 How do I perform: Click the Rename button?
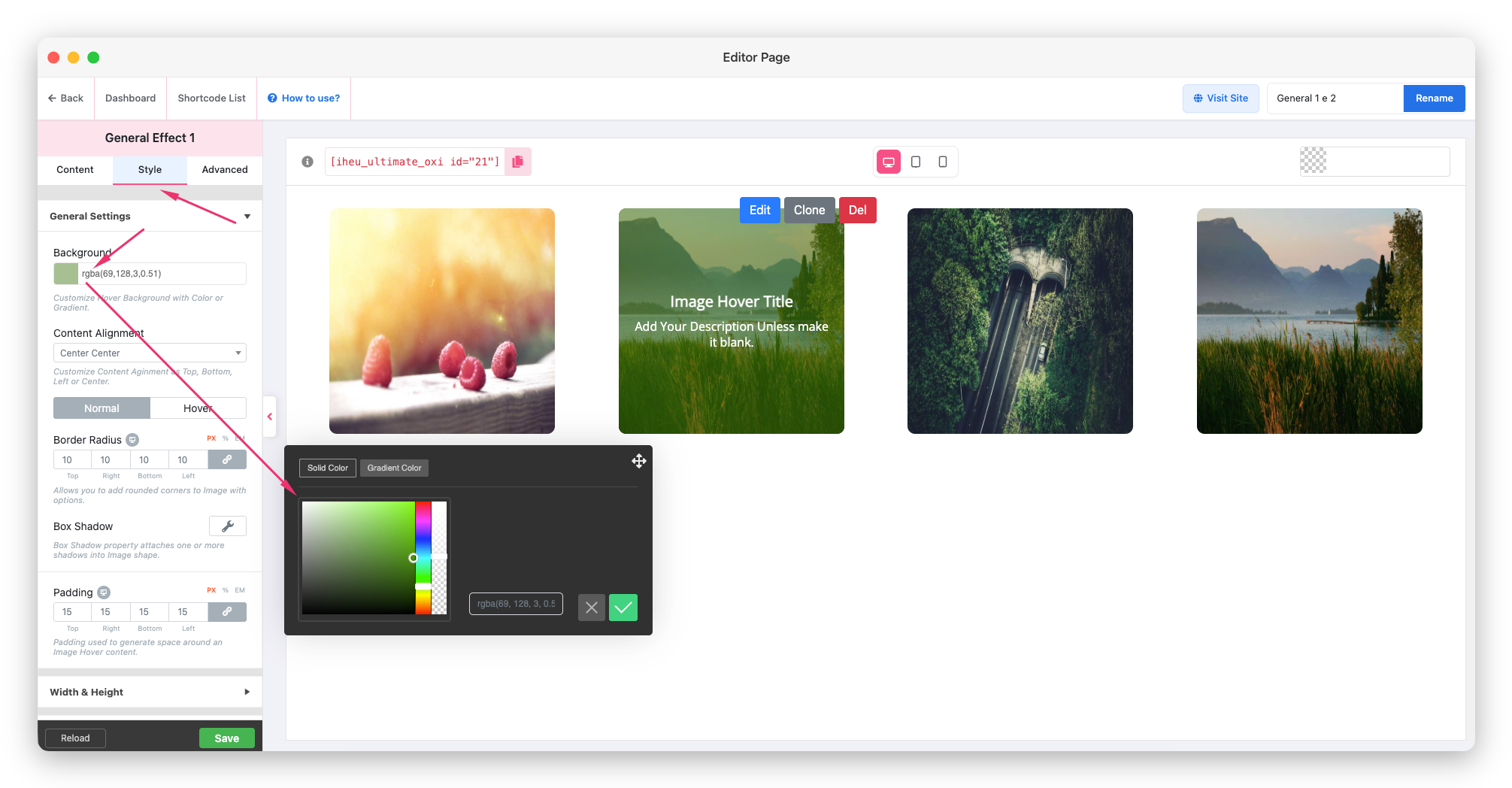1434,98
